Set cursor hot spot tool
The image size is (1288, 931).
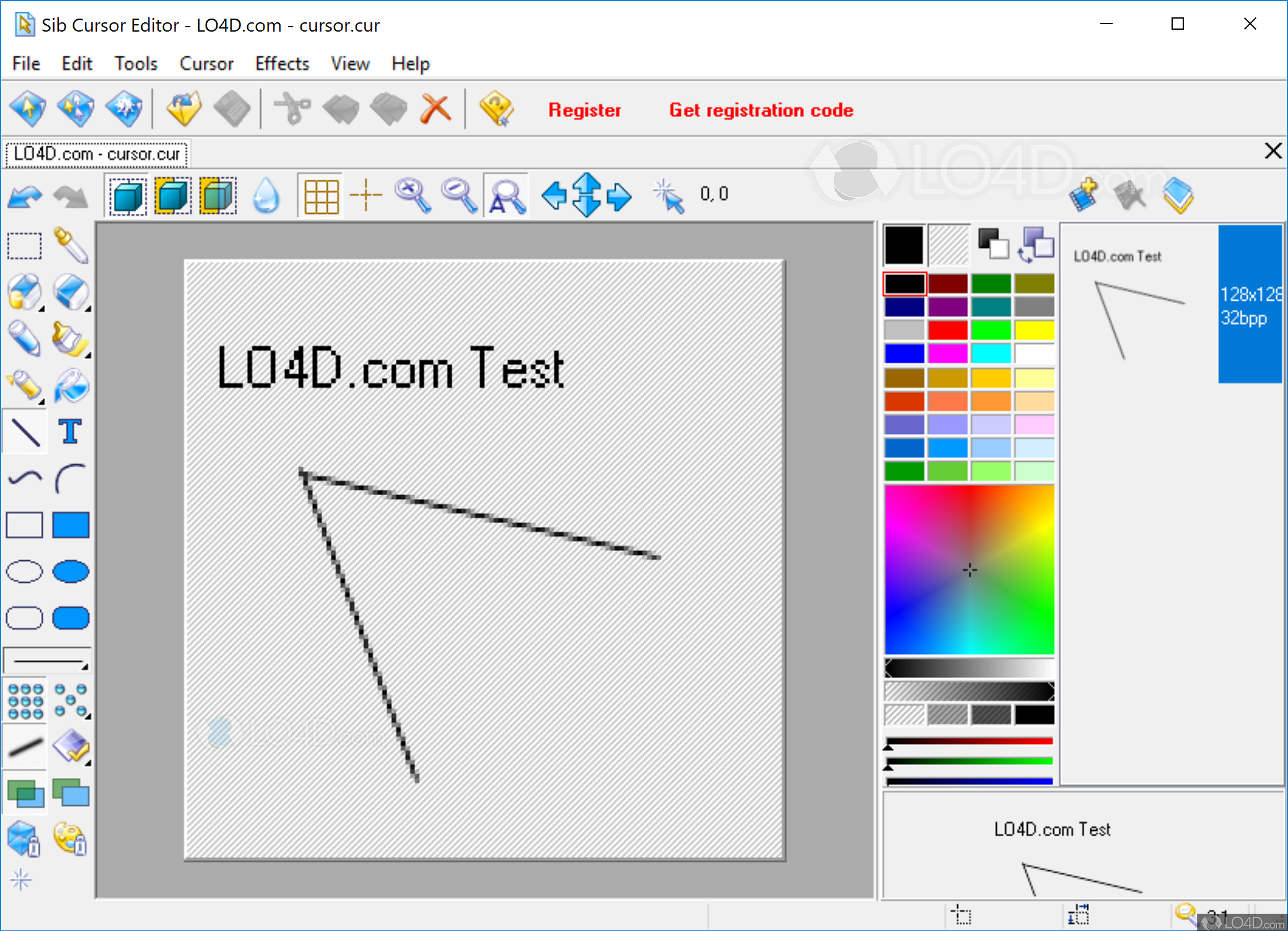click(x=668, y=196)
